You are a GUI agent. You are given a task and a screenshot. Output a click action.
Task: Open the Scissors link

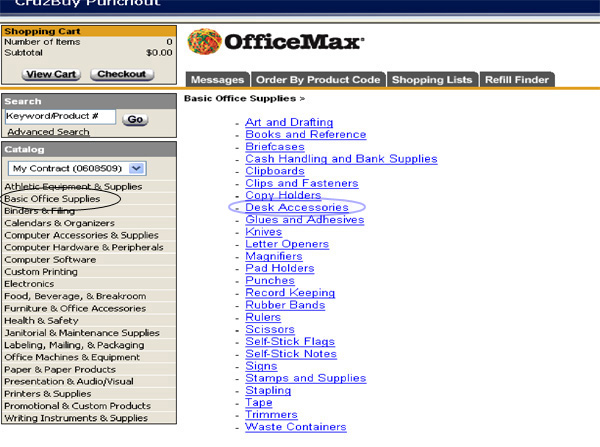pos(270,330)
